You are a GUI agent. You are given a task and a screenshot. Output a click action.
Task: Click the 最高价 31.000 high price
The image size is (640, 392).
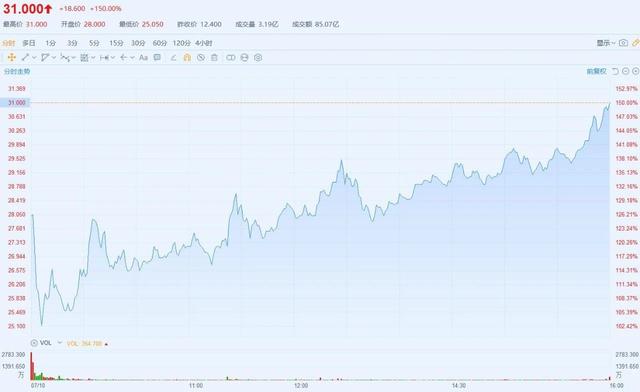[25, 24]
